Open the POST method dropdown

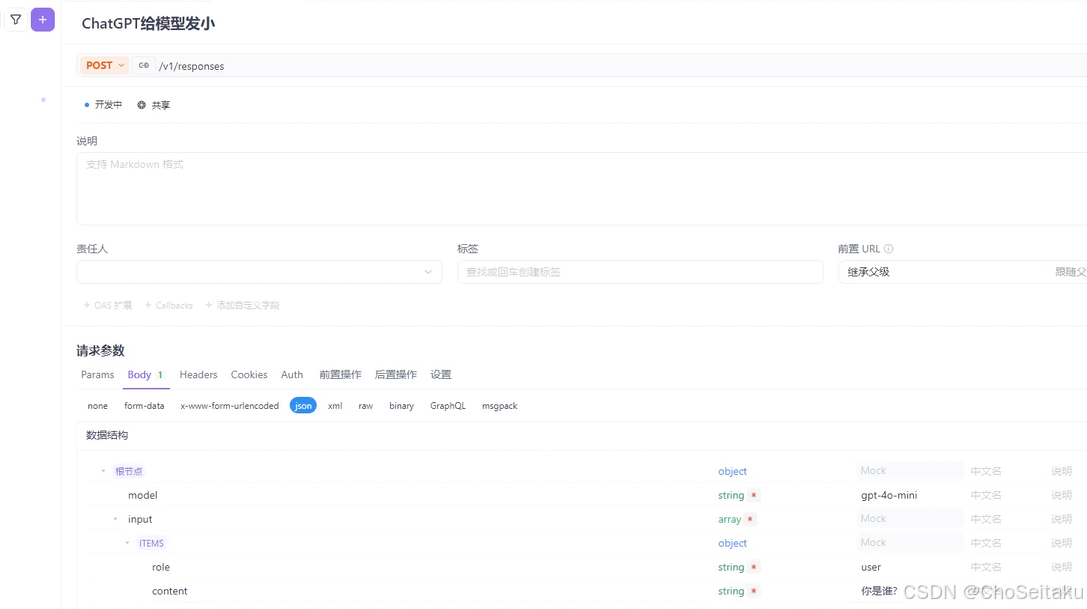[105, 65]
